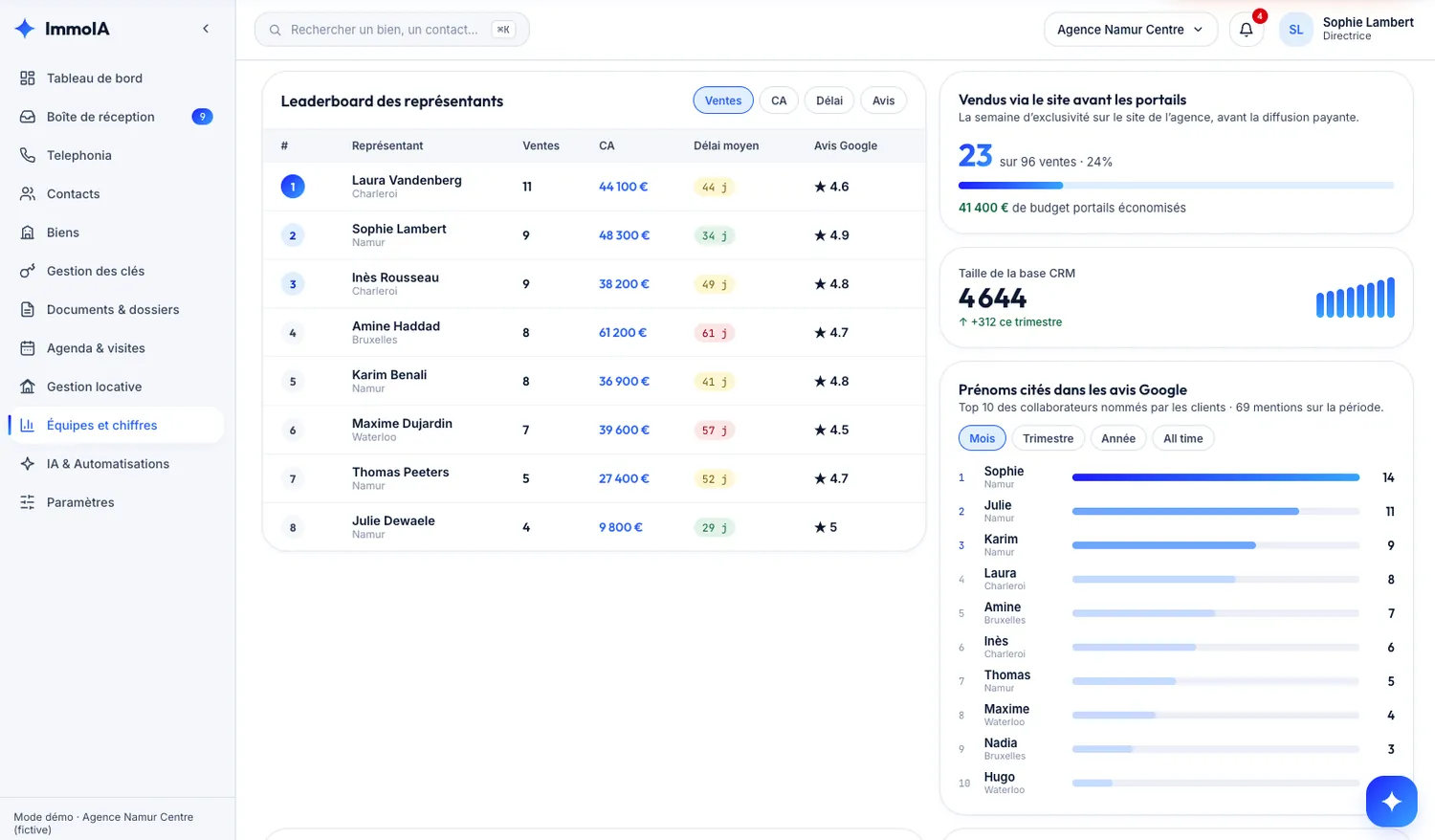Open IA & Automatisations
The image size is (1435, 840).
[x=116, y=464]
